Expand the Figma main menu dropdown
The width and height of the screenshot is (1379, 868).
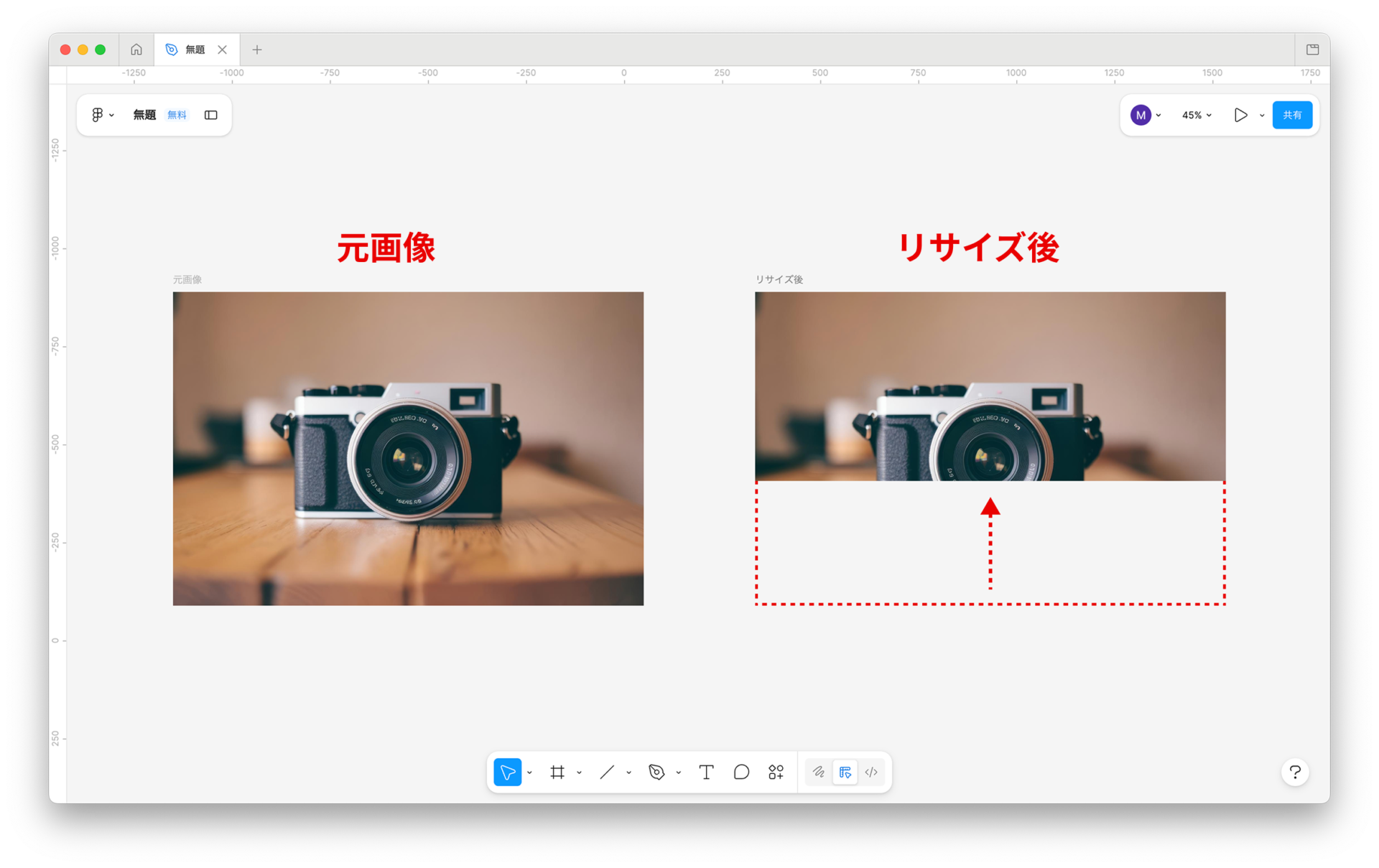(x=102, y=115)
